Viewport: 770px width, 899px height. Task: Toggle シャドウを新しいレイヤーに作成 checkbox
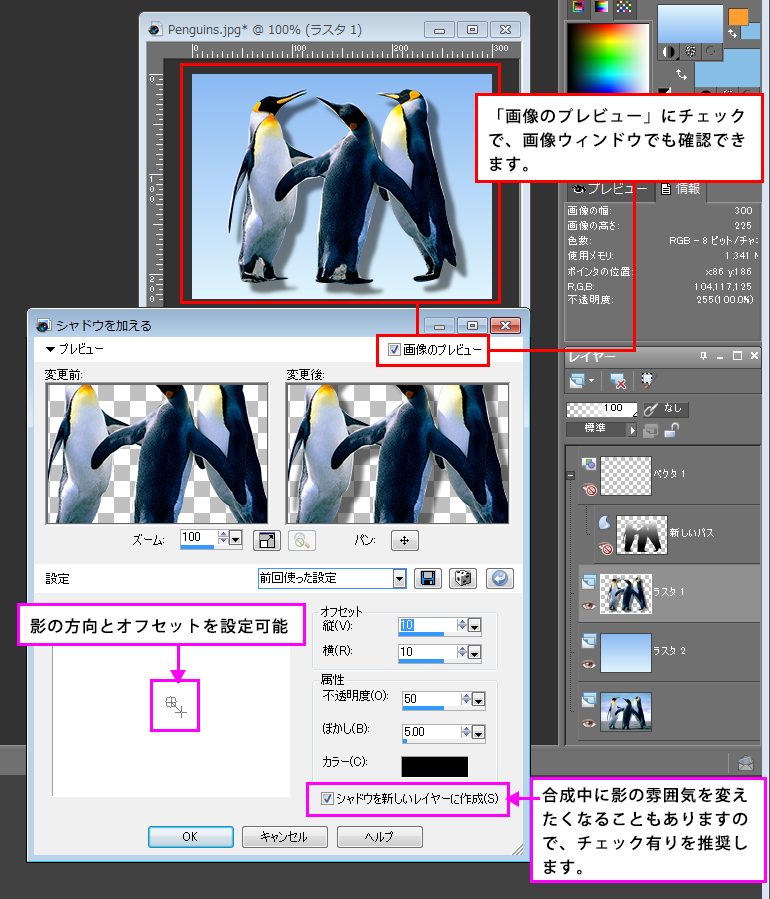327,798
